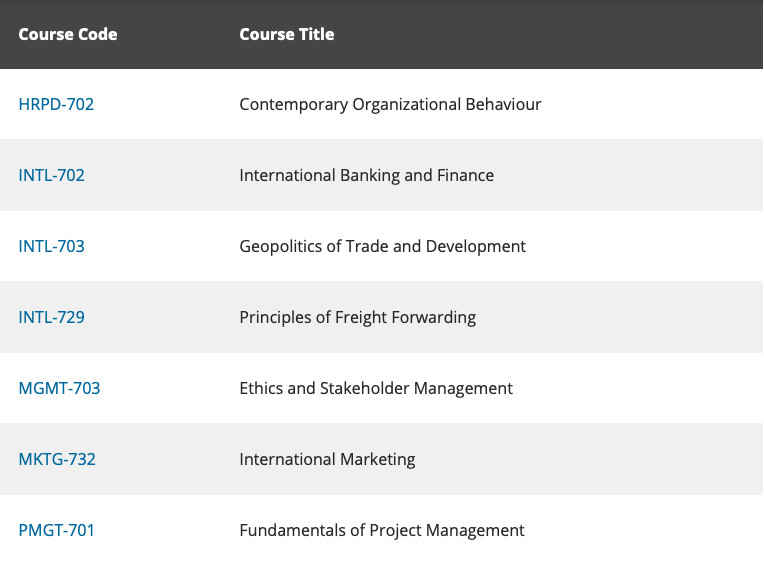Click the Course Title column header
The height and width of the screenshot is (562, 764).
point(287,34)
